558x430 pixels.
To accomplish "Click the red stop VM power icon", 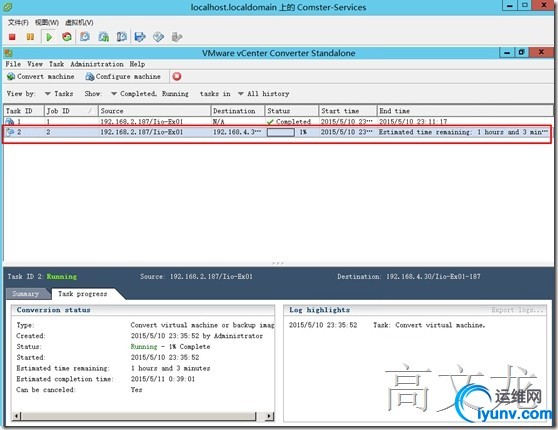I will [12, 37].
